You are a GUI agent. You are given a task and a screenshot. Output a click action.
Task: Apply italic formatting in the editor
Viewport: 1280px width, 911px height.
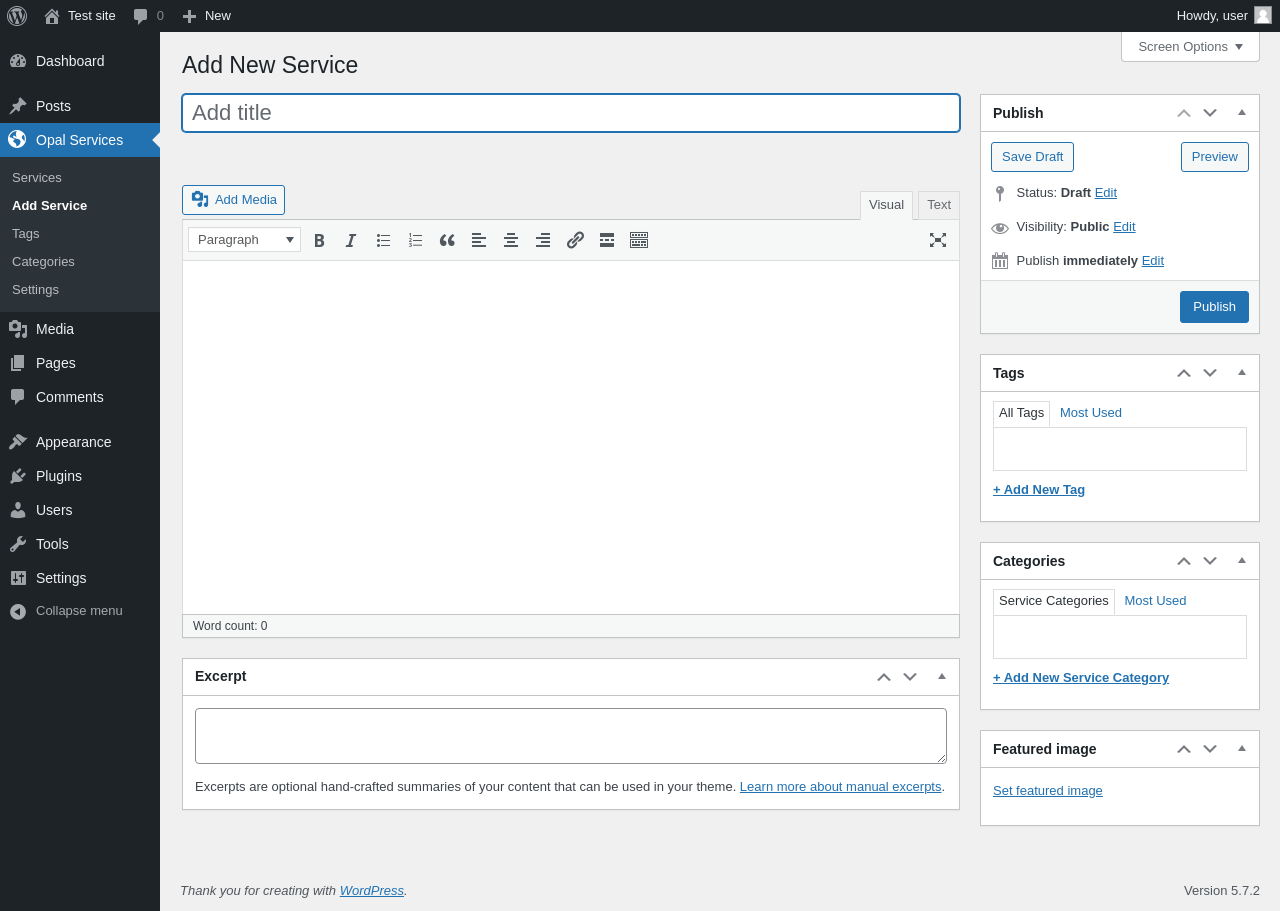click(x=351, y=240)
